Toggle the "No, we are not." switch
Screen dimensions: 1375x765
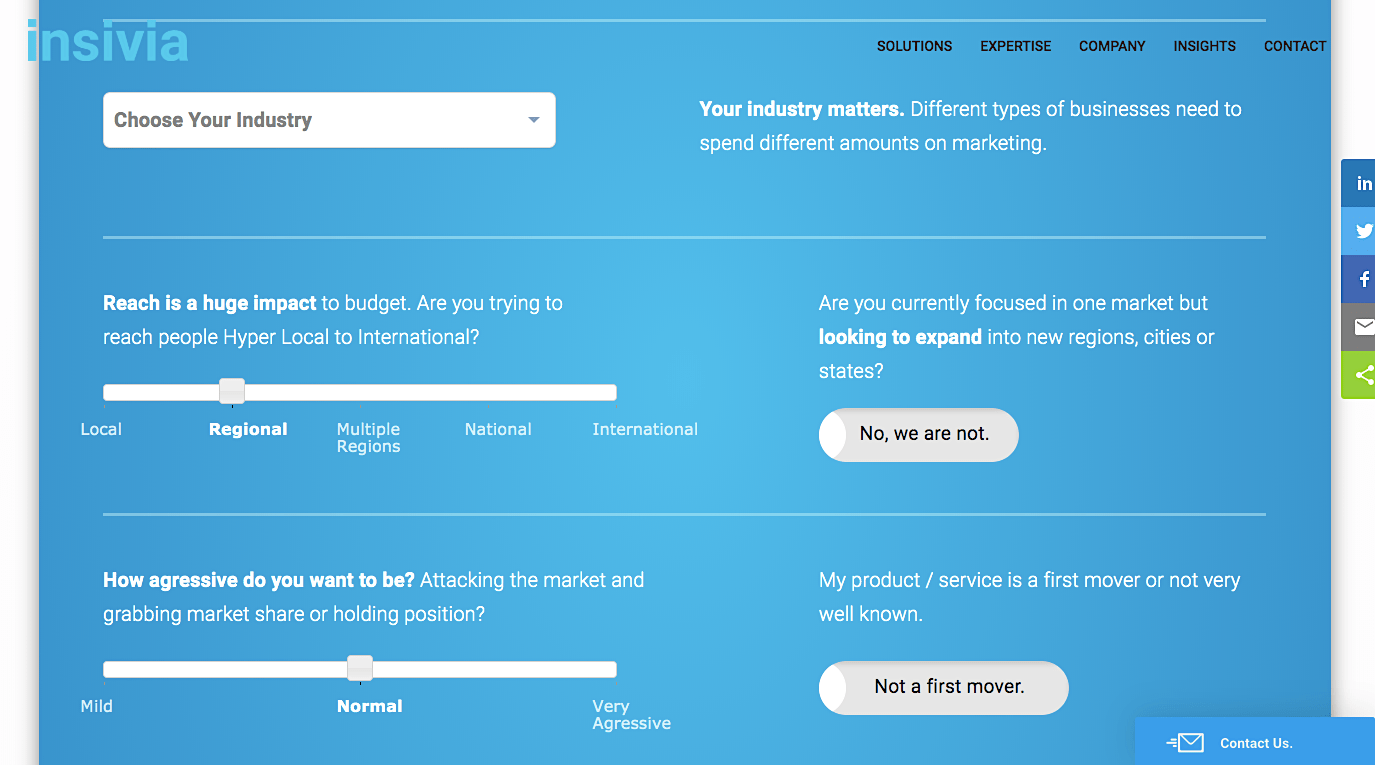[x=918, y=435]
